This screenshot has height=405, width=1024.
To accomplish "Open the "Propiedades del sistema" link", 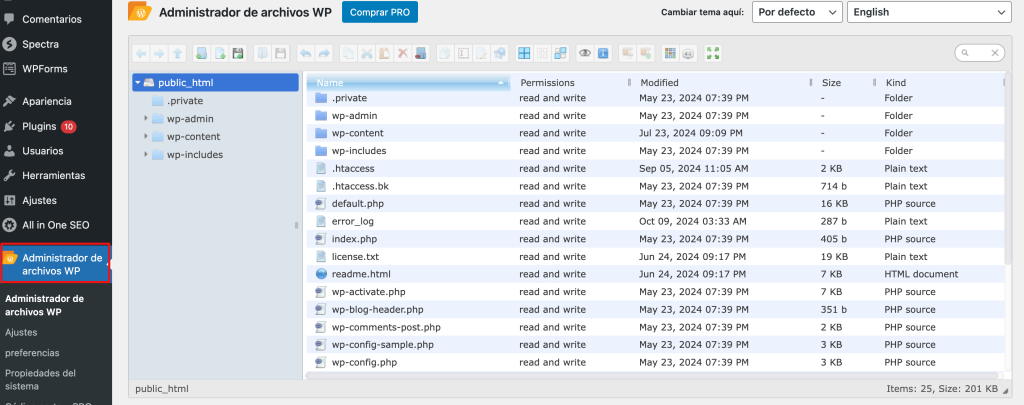I will [x=41, y=379].
